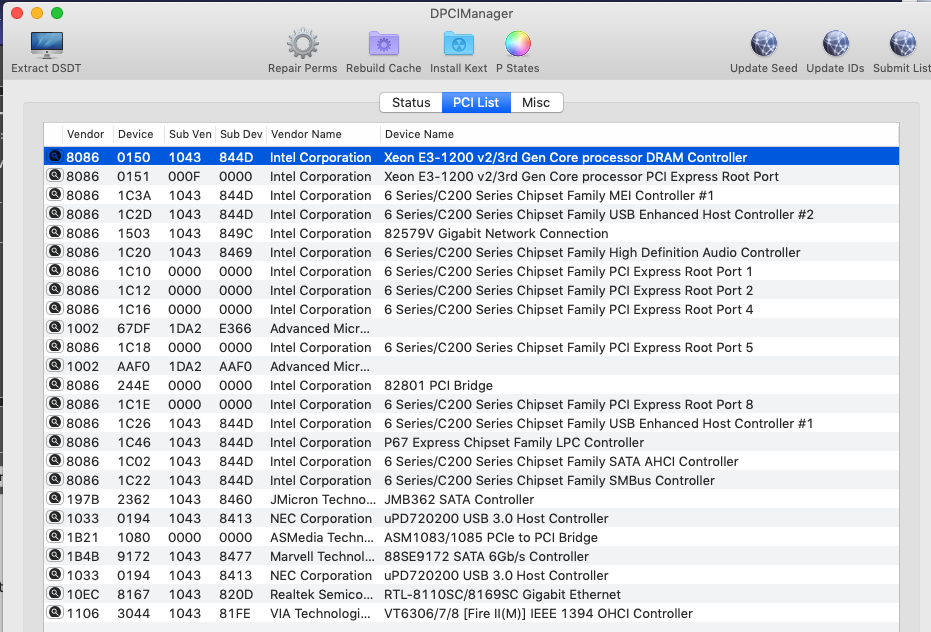
Task: Click 'P67 Express Chipset Family LPC Controller'
Action: point(514,443)
